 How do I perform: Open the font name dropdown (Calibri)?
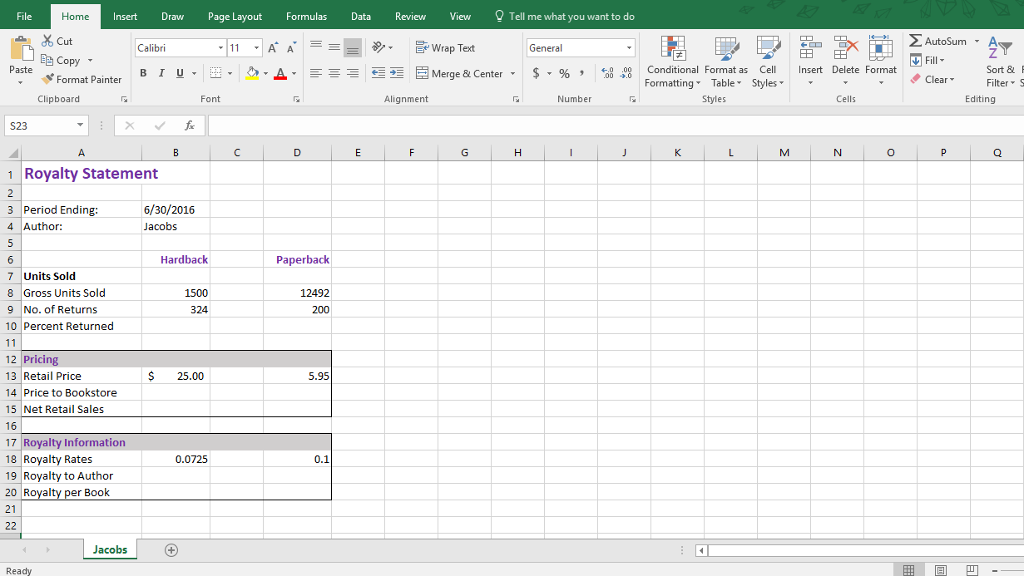[x=220, y=48]
